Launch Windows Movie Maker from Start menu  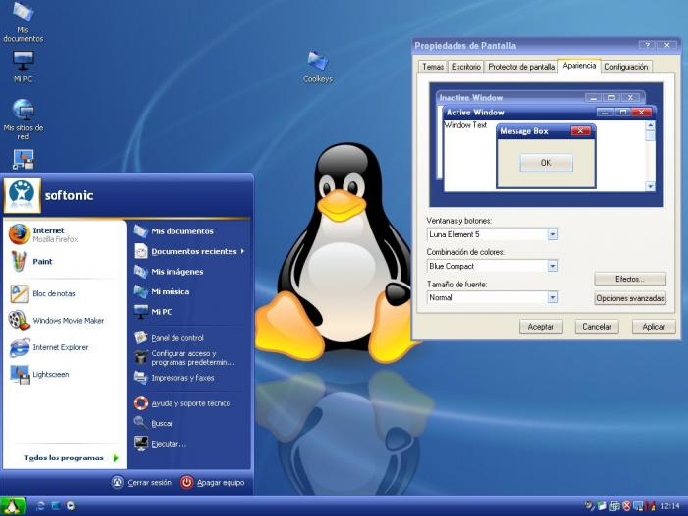57,321
